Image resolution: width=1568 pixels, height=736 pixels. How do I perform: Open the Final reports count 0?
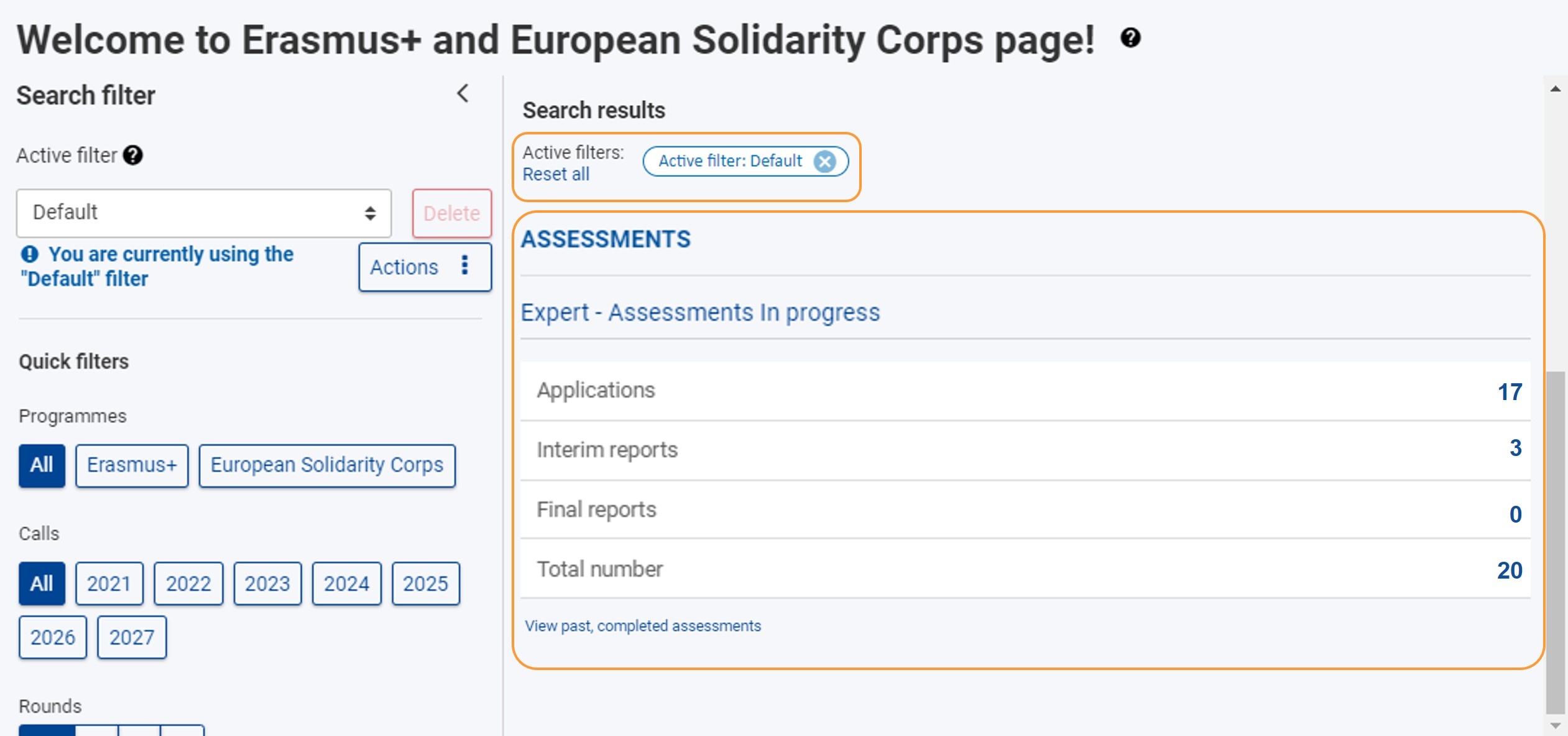point(1516,514)
